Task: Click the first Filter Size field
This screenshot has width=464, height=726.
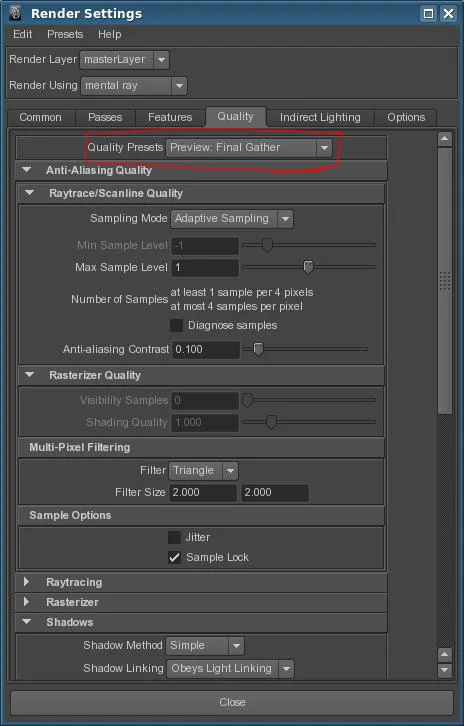Action: (x=203, y=493)
